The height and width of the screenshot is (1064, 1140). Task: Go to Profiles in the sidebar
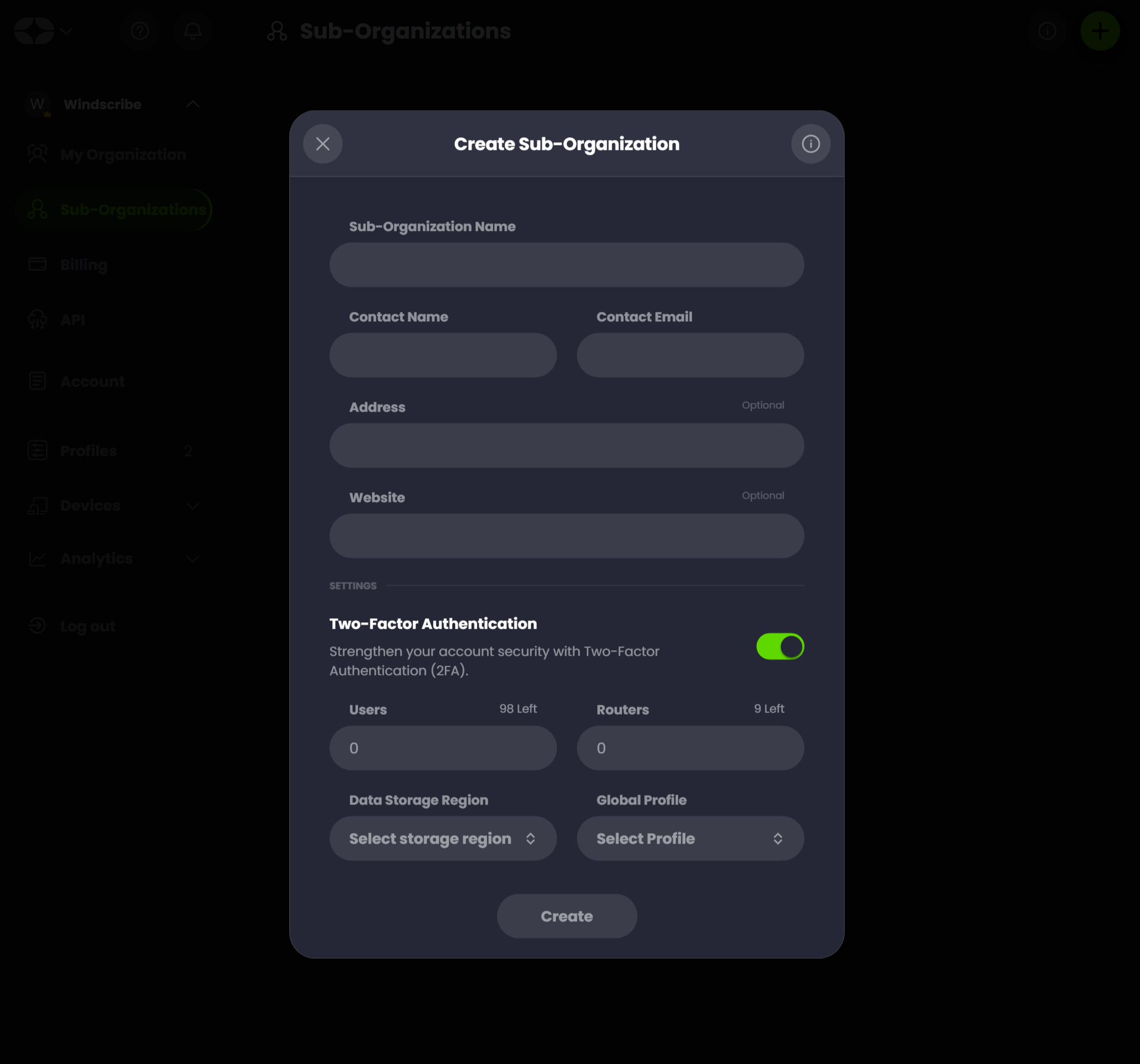[88, 451]
